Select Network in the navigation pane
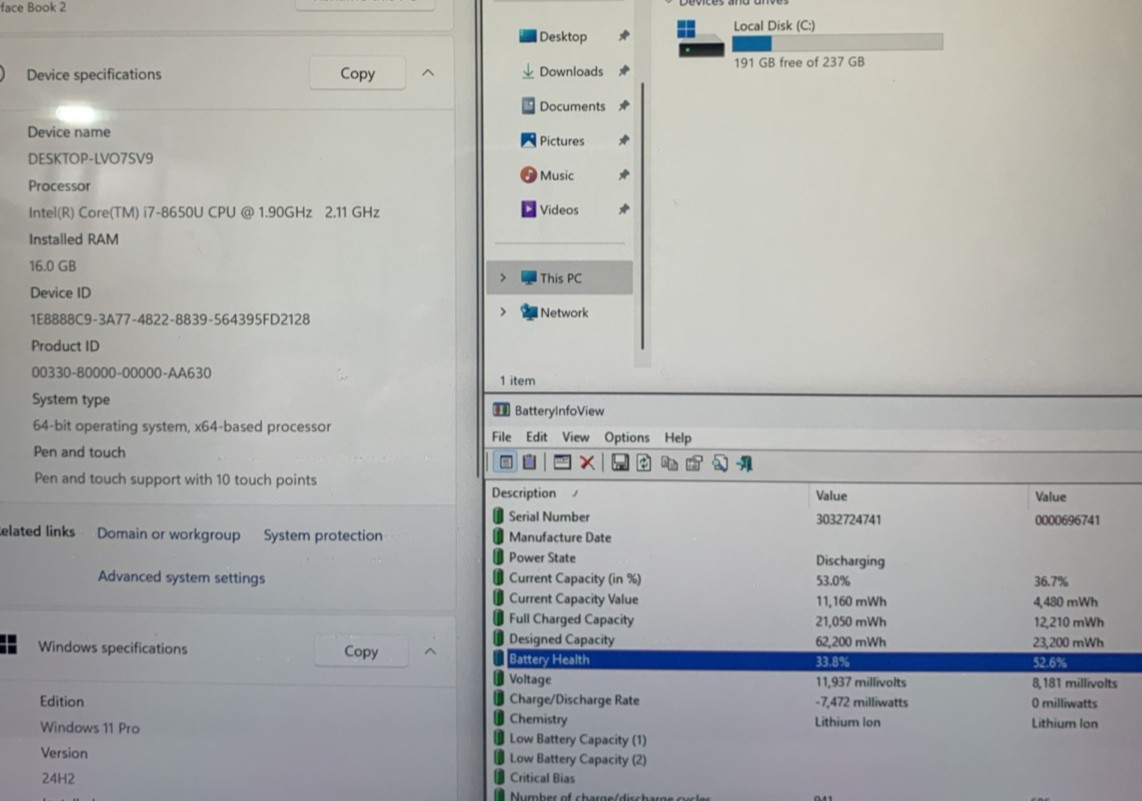The width and height of the screenshot is (1142, 801). (559, 312)
